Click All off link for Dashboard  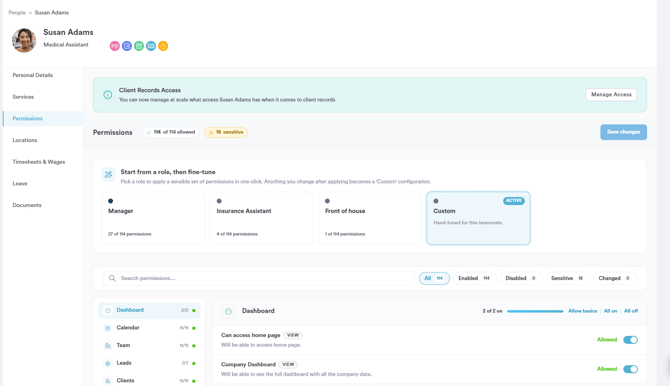tap(631, 311)
